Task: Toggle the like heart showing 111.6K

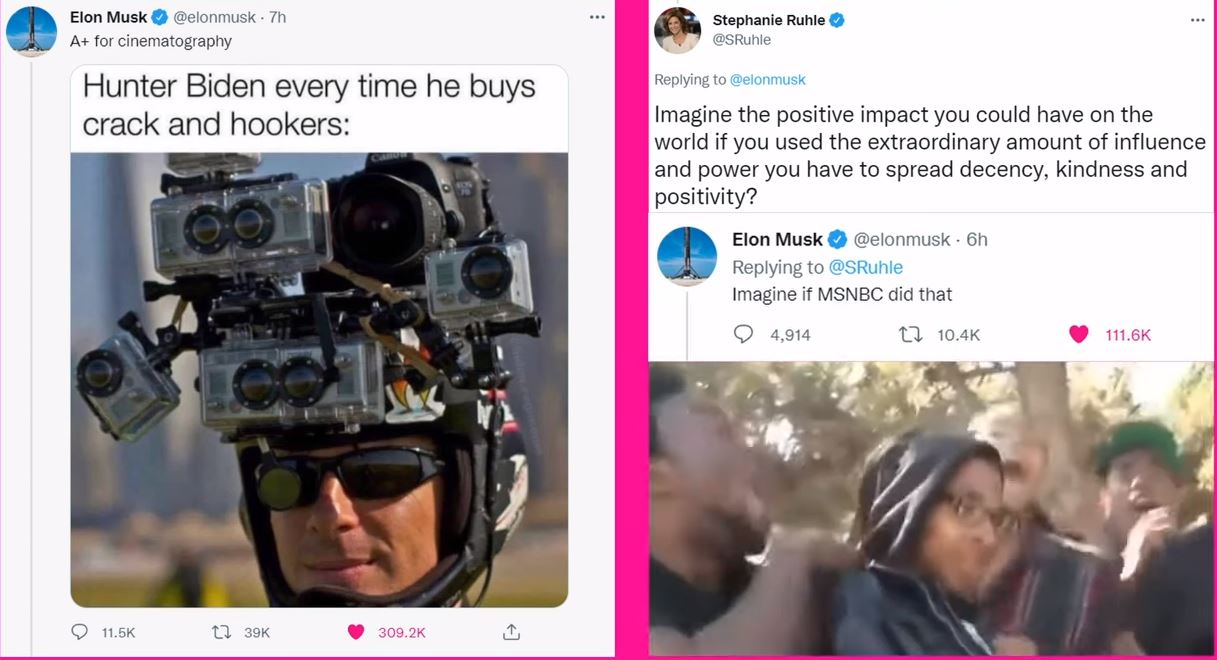Action: [1078, 334]
